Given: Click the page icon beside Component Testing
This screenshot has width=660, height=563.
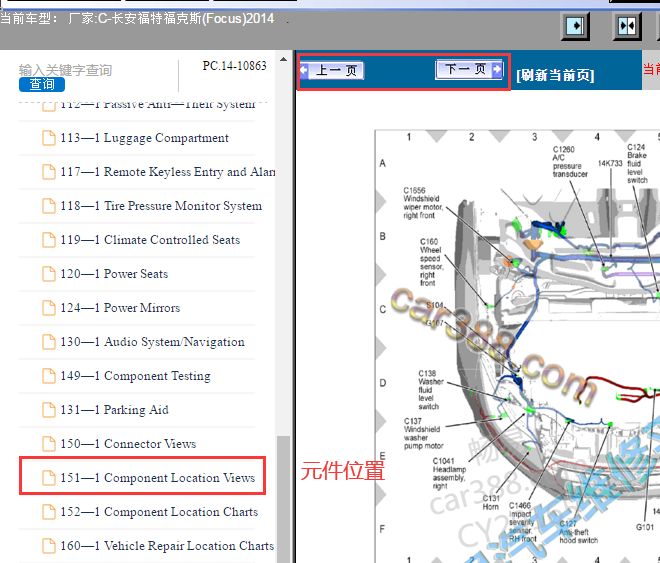Looking at the screenshot, I should [49, 376].
